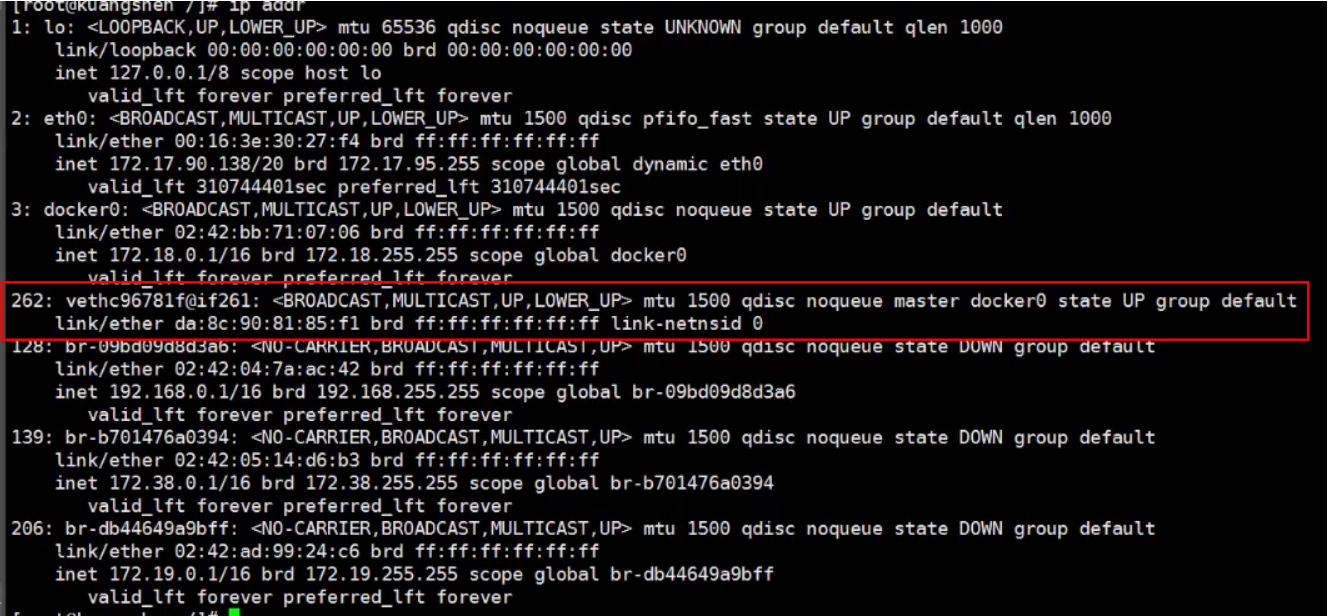
Task: Click the link-netnsid 0 text
Action: 688,324
